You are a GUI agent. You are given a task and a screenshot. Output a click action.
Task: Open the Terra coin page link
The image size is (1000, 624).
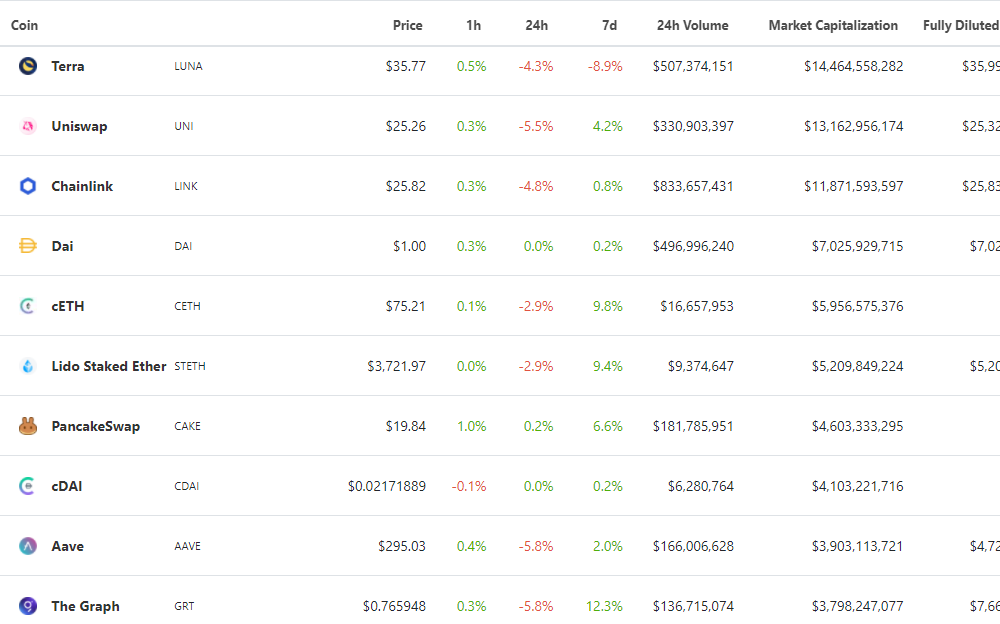[68, 66]
